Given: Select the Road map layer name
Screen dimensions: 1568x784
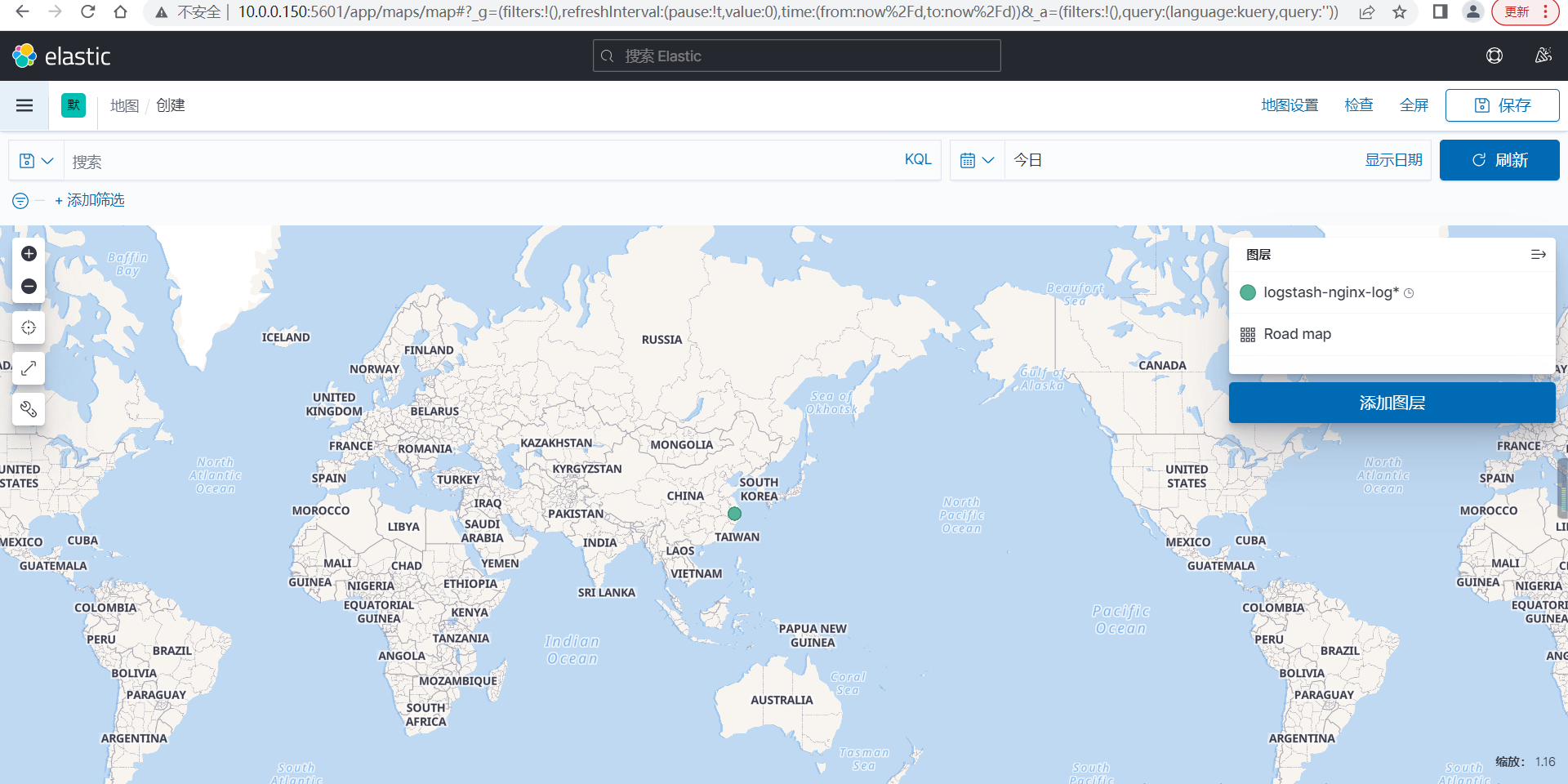Looking at the screenshot, I should pos(1297,334).
